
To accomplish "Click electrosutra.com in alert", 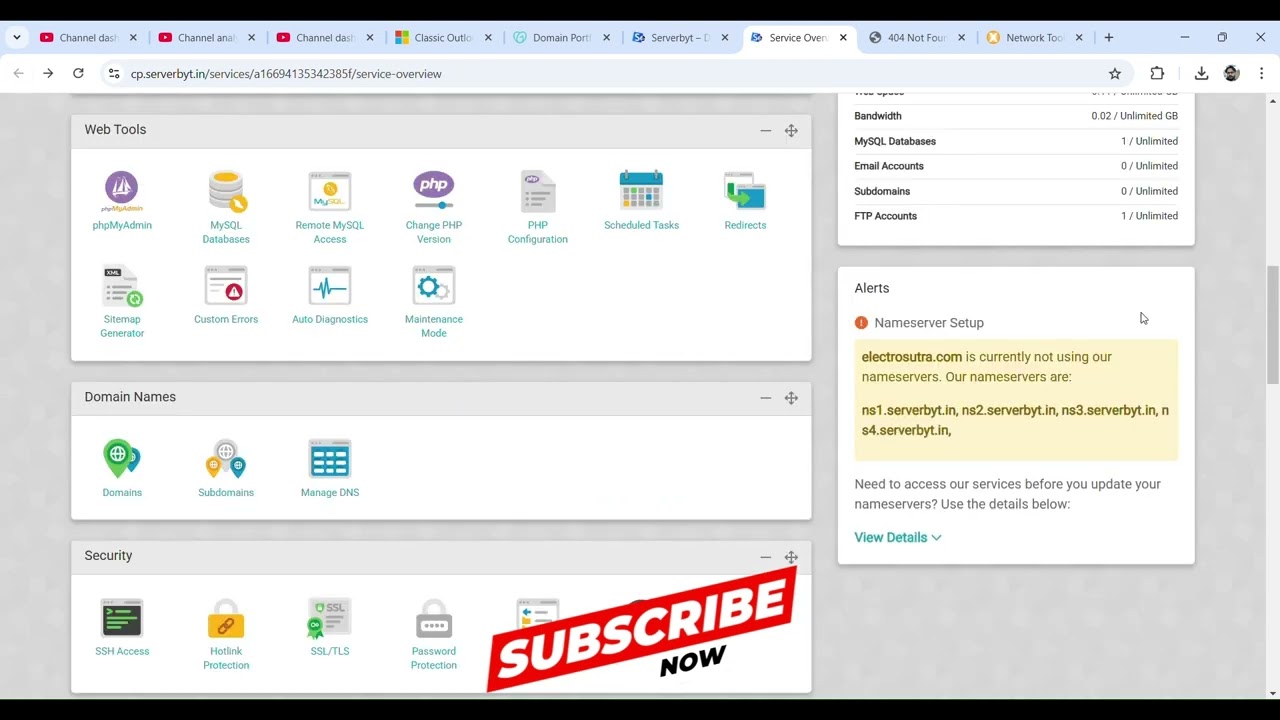I will point(912,357).
